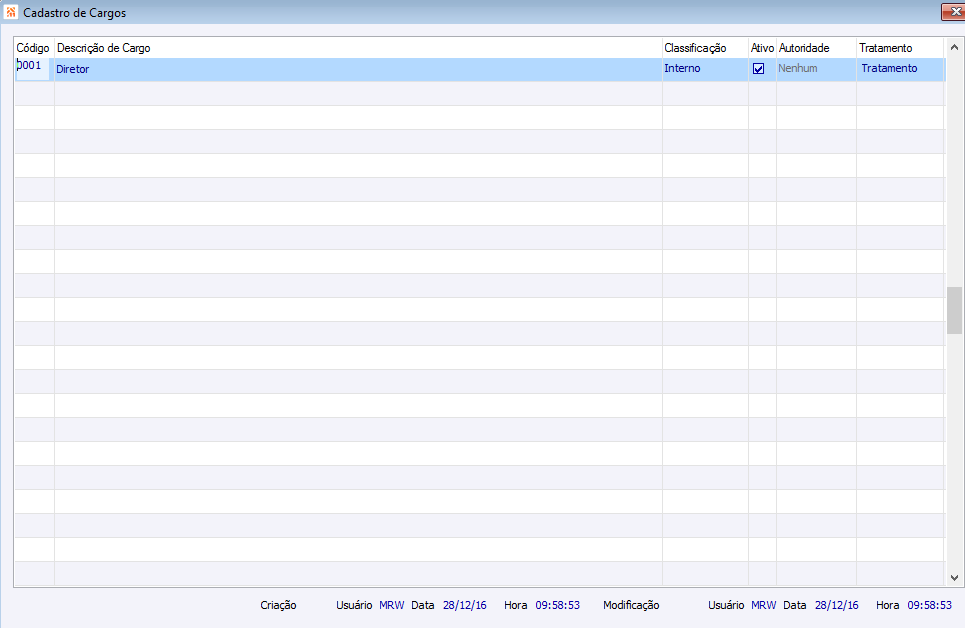965x628 pixels.
Task: Click the Descrição de Cargo column header
Action: point(358,48)
